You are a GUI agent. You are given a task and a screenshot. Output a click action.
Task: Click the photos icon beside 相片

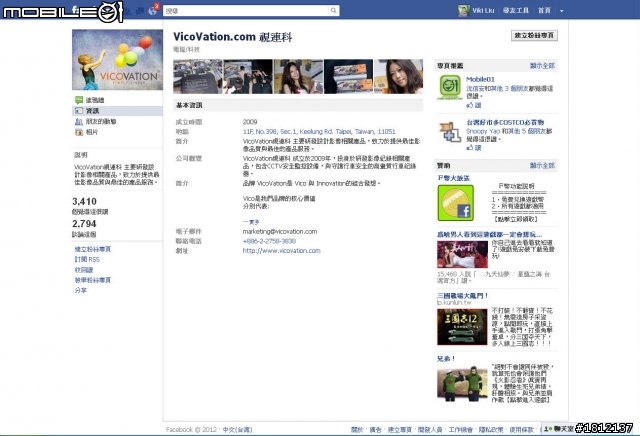click(x=79, y=132)
